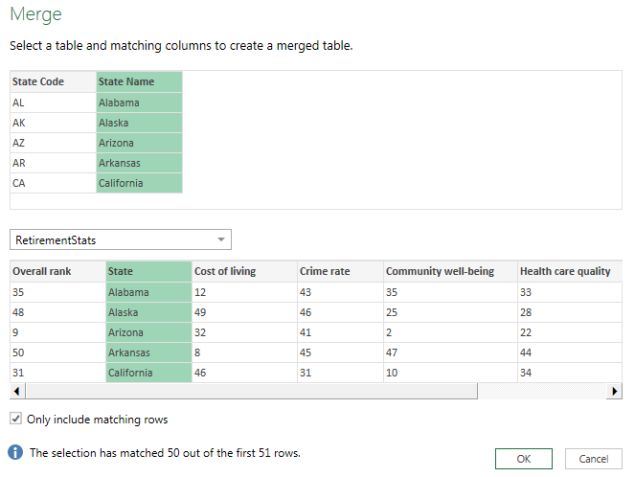This screenshot has height=477, width=635.
Task: Select the Overall rank column header
Action: (x=56, y=271)
